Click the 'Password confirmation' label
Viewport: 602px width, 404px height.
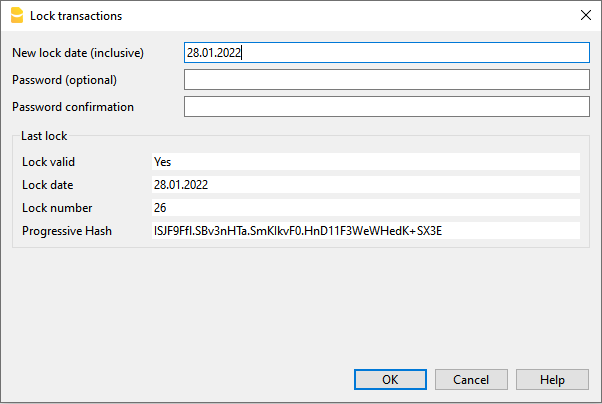[73, 107]
